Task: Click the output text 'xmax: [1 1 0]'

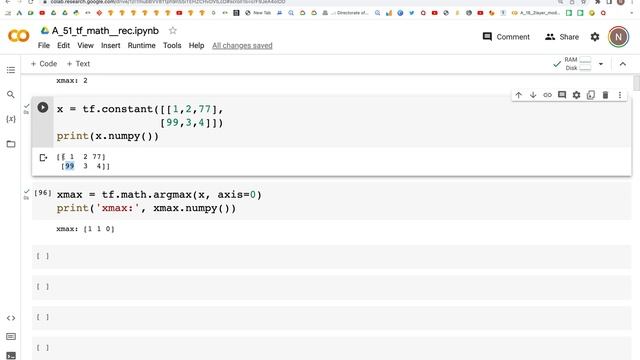Action: pos(85,229)
